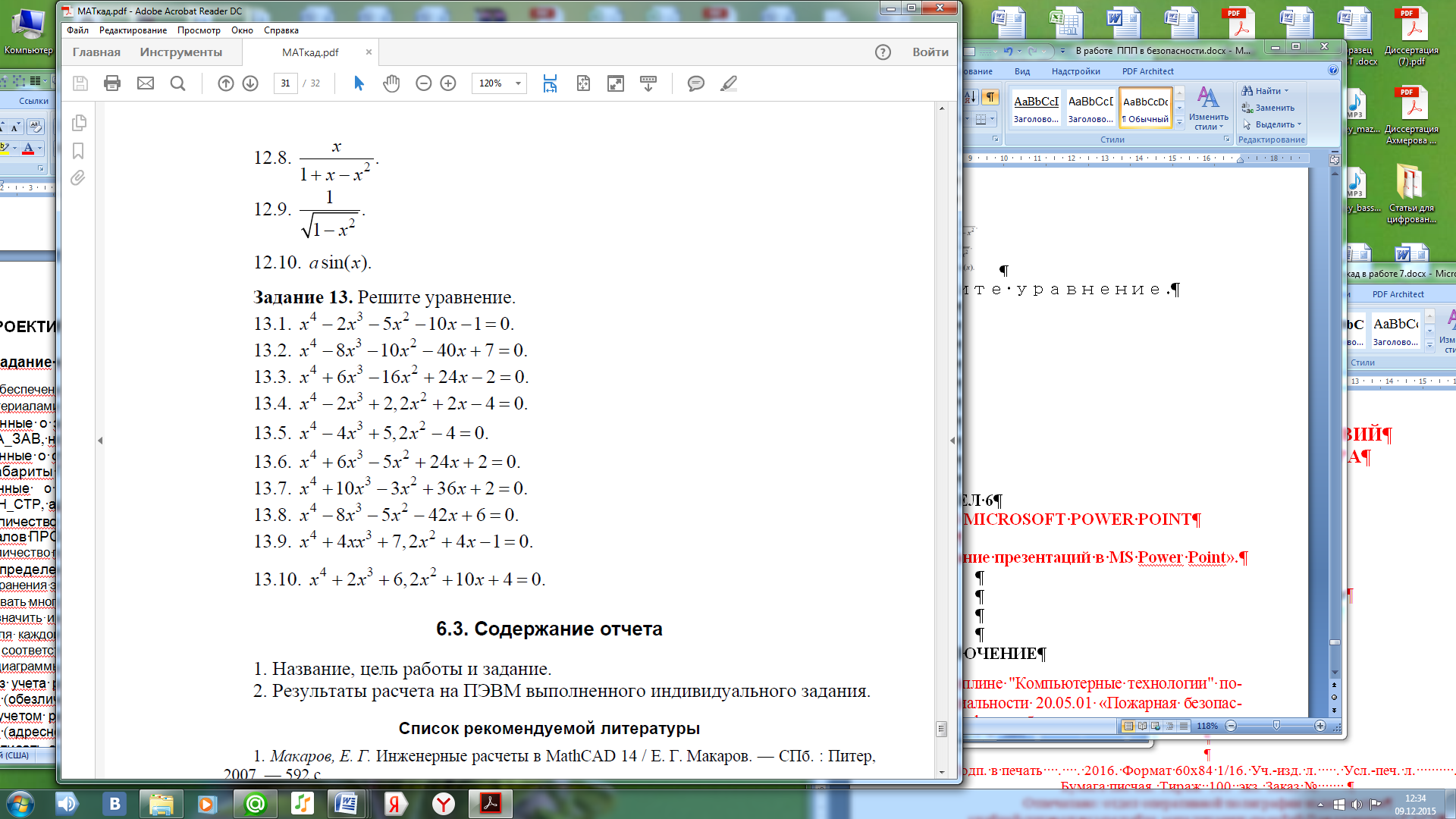Viewport: 1456px width, 819px height.
Task: Open the Просмотр menu
Action: coord(199,30)
